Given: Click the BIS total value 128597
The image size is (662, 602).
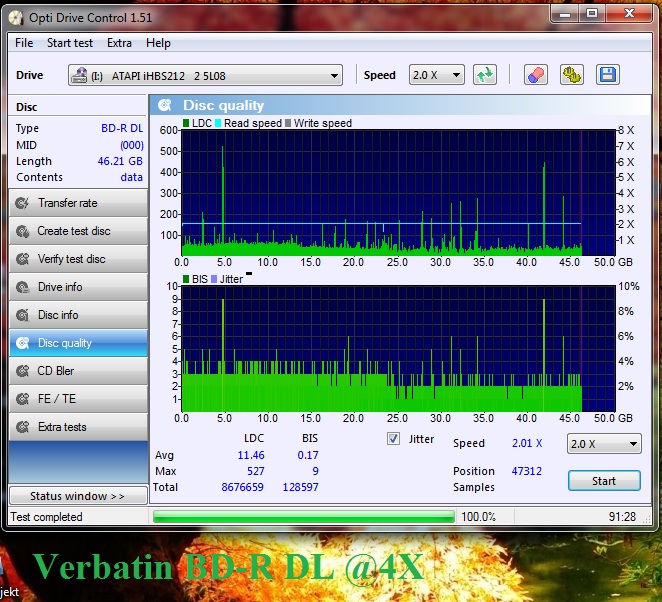Looking at the screenshot, I should click(x=300, y=487).
